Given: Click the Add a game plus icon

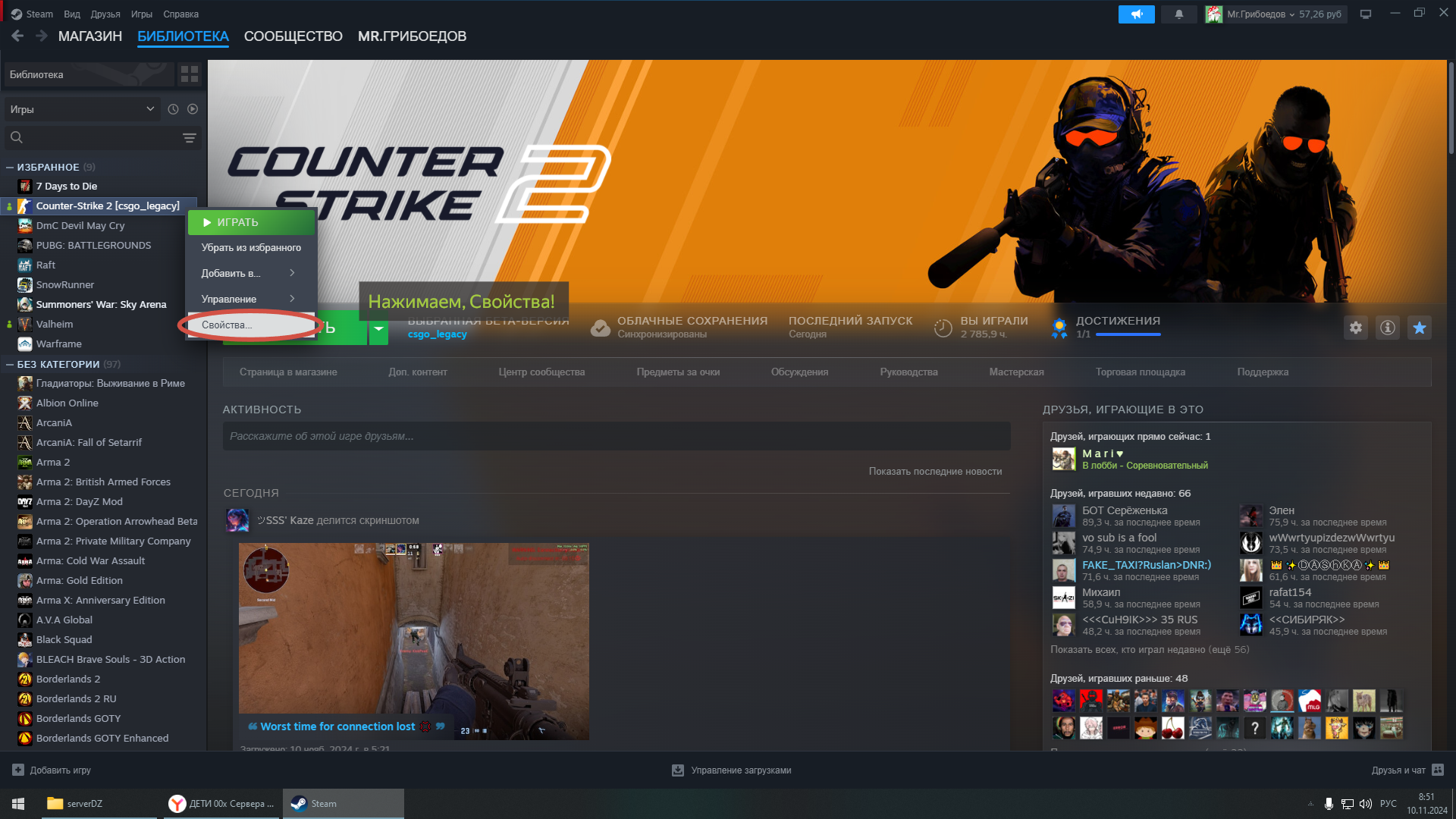Looking at the screenshot, I should point(18,770).
